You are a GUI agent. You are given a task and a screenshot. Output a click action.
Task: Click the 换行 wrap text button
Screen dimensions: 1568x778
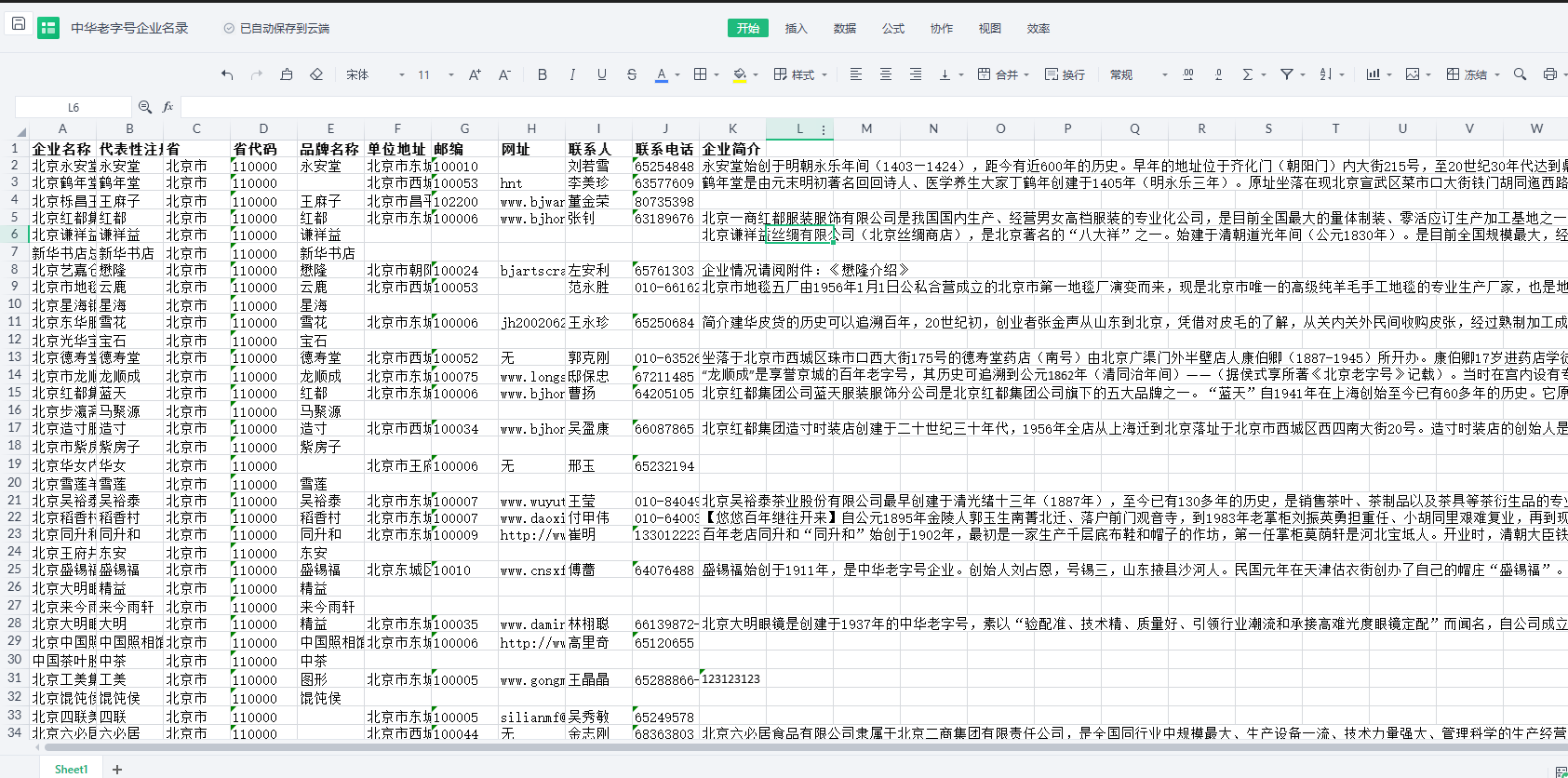[1065, 74]
